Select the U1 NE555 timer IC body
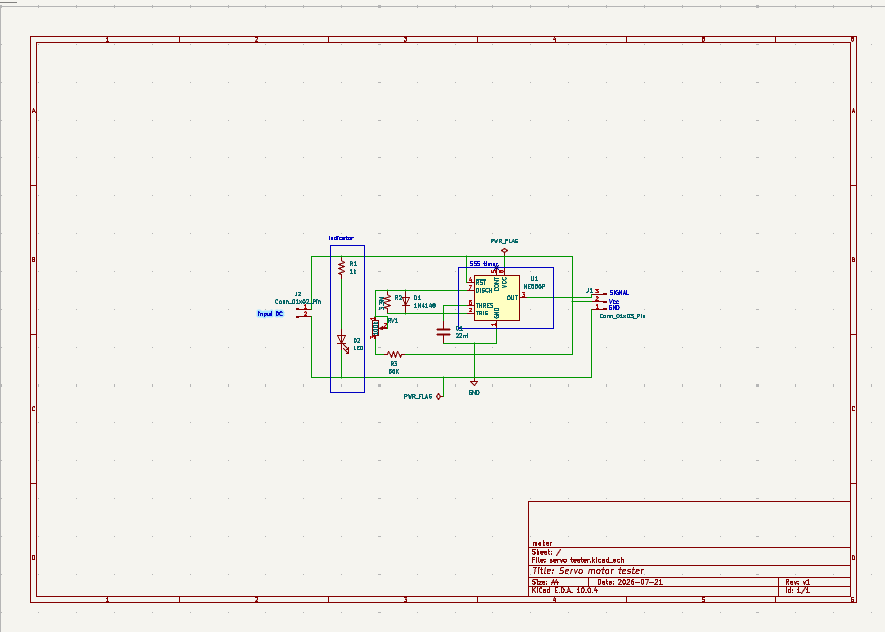The height and width of the screenshot is (632, 885). (497, 298)
